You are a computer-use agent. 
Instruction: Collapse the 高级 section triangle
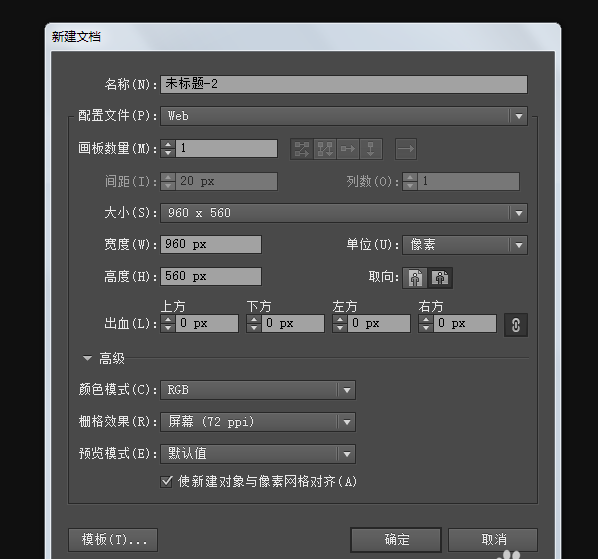(x=87, y=358)
